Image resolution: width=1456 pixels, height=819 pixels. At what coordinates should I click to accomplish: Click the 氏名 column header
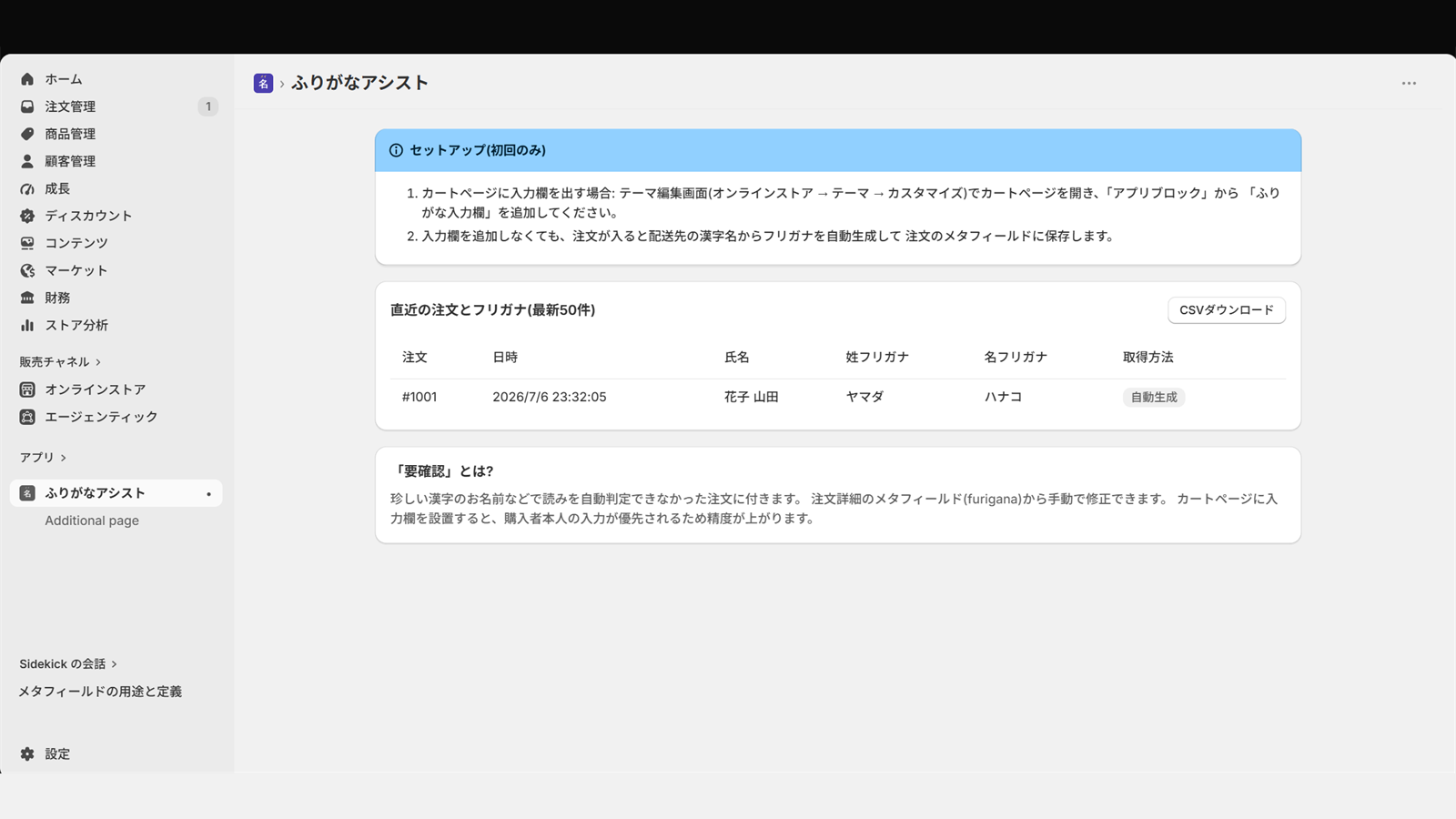737,357
